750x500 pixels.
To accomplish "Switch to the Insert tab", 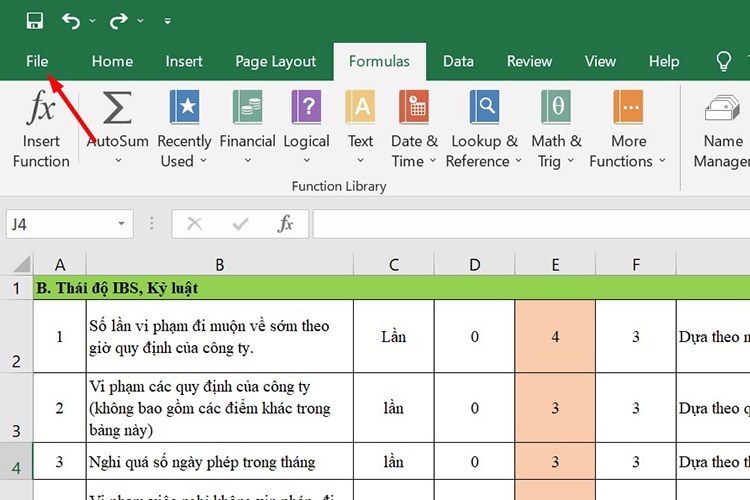I will click(184, 61).
